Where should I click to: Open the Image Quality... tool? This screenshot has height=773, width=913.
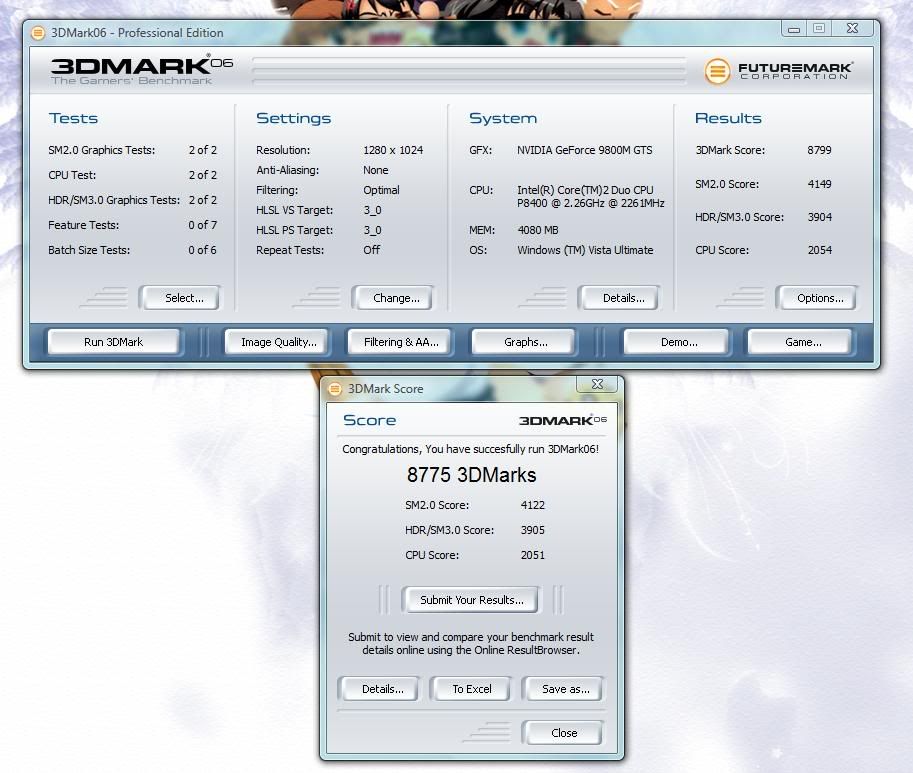point(277,342)
